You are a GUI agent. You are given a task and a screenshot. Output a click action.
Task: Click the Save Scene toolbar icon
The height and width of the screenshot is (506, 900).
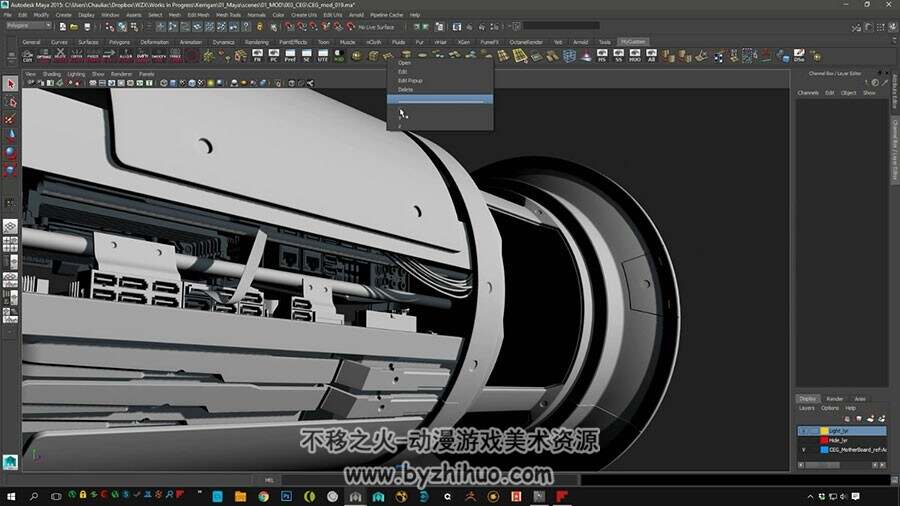tap(87, 27)
